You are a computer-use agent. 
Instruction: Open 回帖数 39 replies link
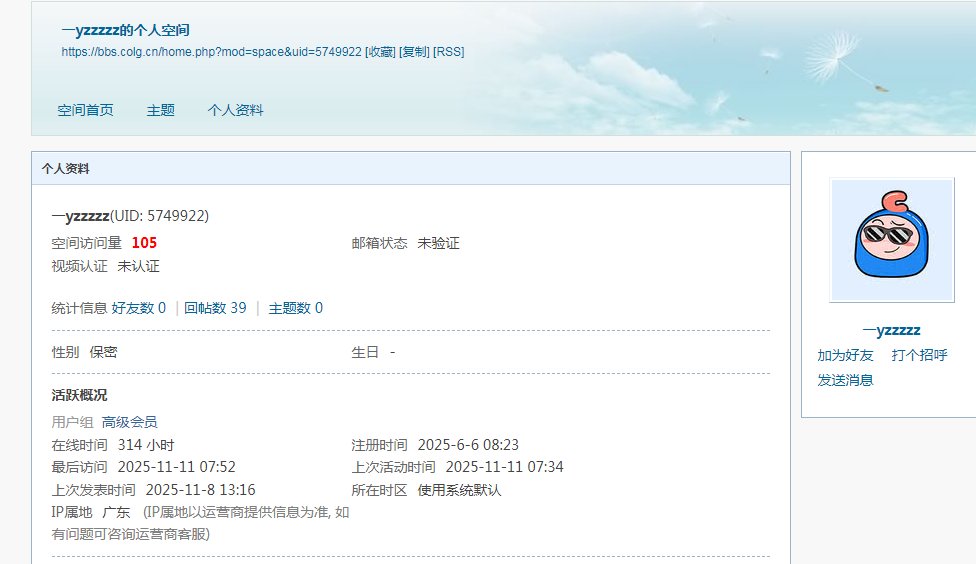point(215,308)
